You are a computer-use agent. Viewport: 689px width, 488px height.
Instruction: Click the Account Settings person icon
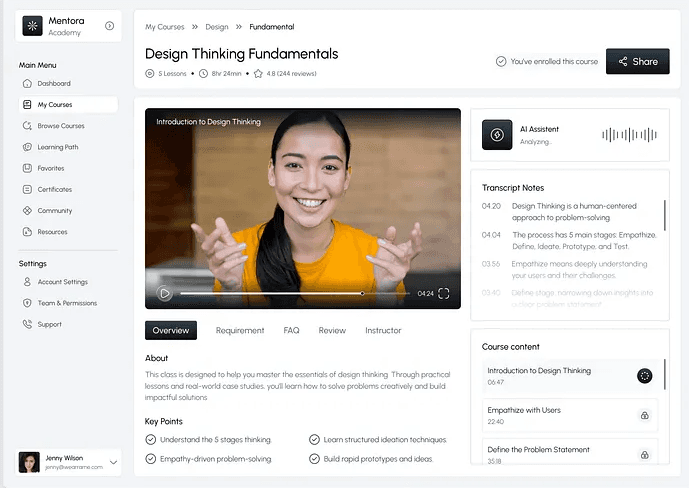coord(27,282)
